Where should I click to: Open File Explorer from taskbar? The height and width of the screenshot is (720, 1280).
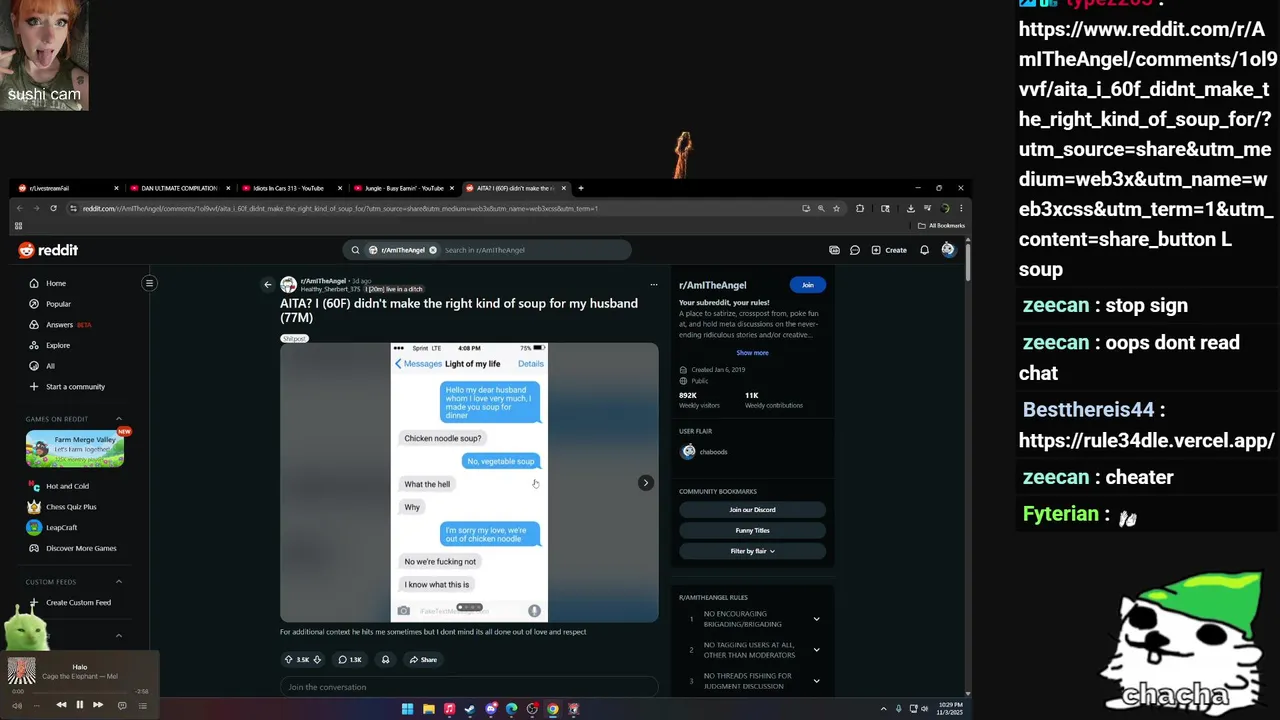click(x=428, y=709)
